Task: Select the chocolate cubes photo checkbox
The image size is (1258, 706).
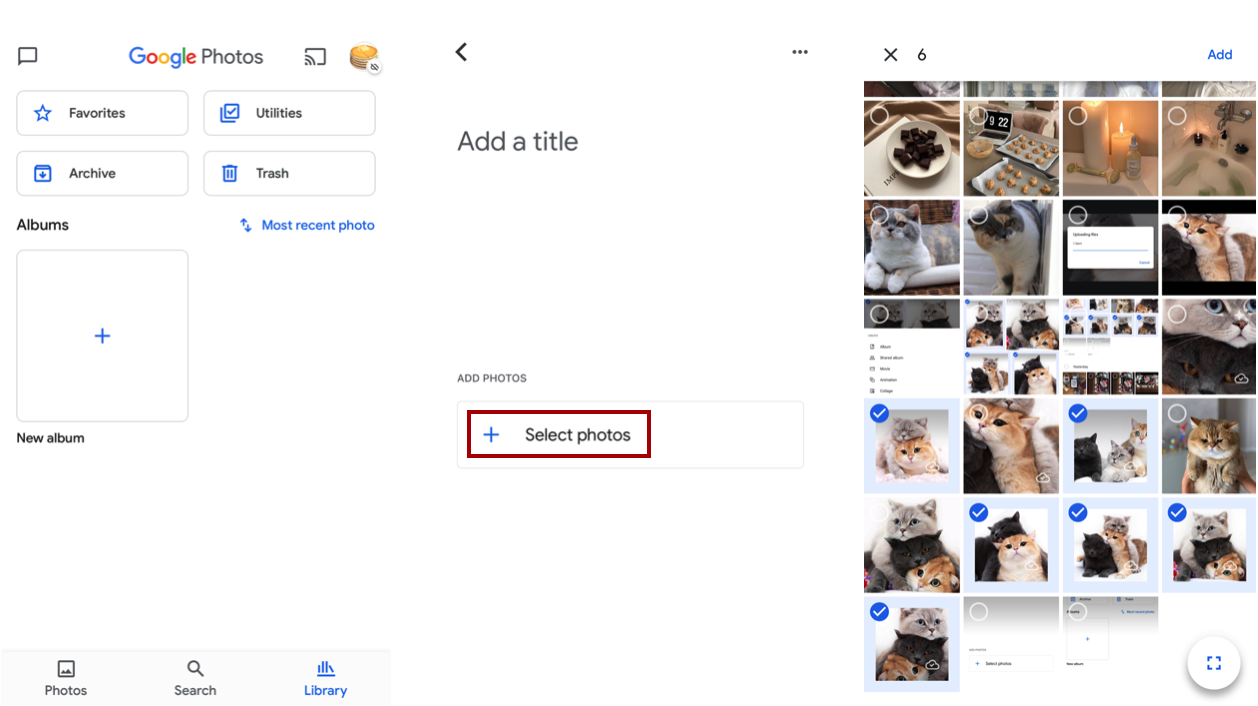Action: tap(880, 116)
